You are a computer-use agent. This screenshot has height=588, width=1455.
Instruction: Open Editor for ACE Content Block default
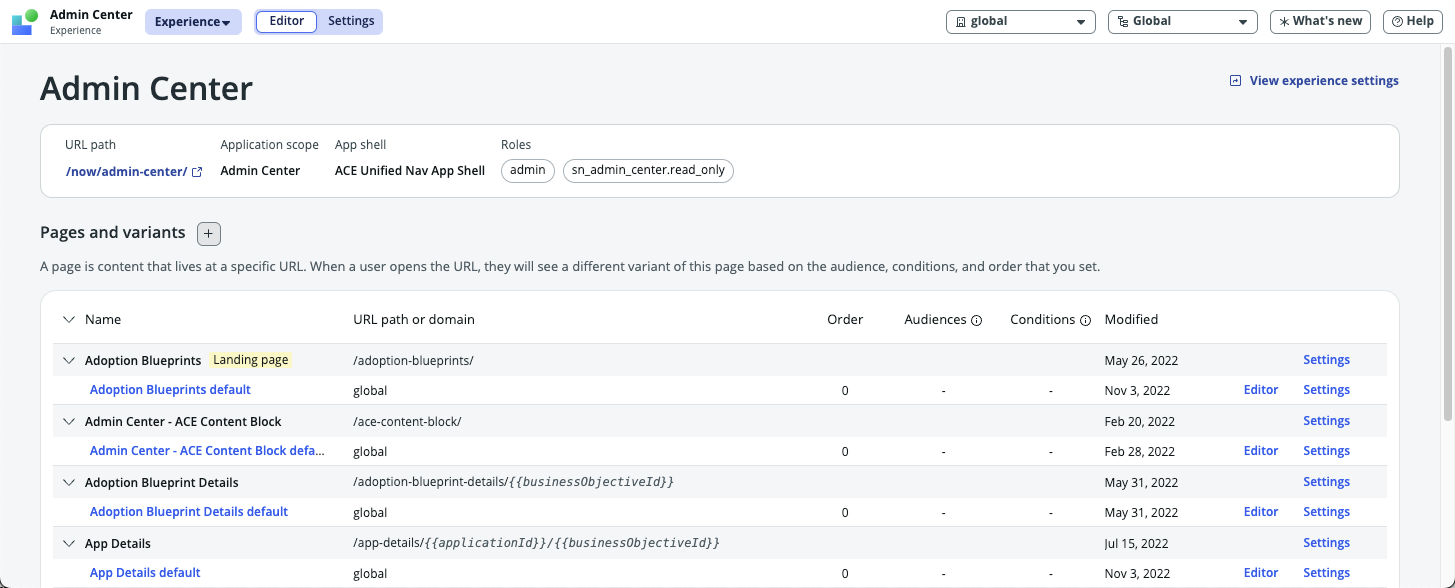pos(1261,451)
